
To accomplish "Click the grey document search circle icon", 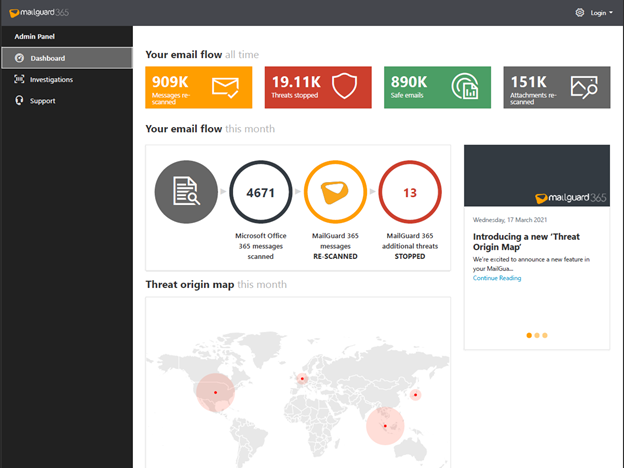I will pos(186,192).
